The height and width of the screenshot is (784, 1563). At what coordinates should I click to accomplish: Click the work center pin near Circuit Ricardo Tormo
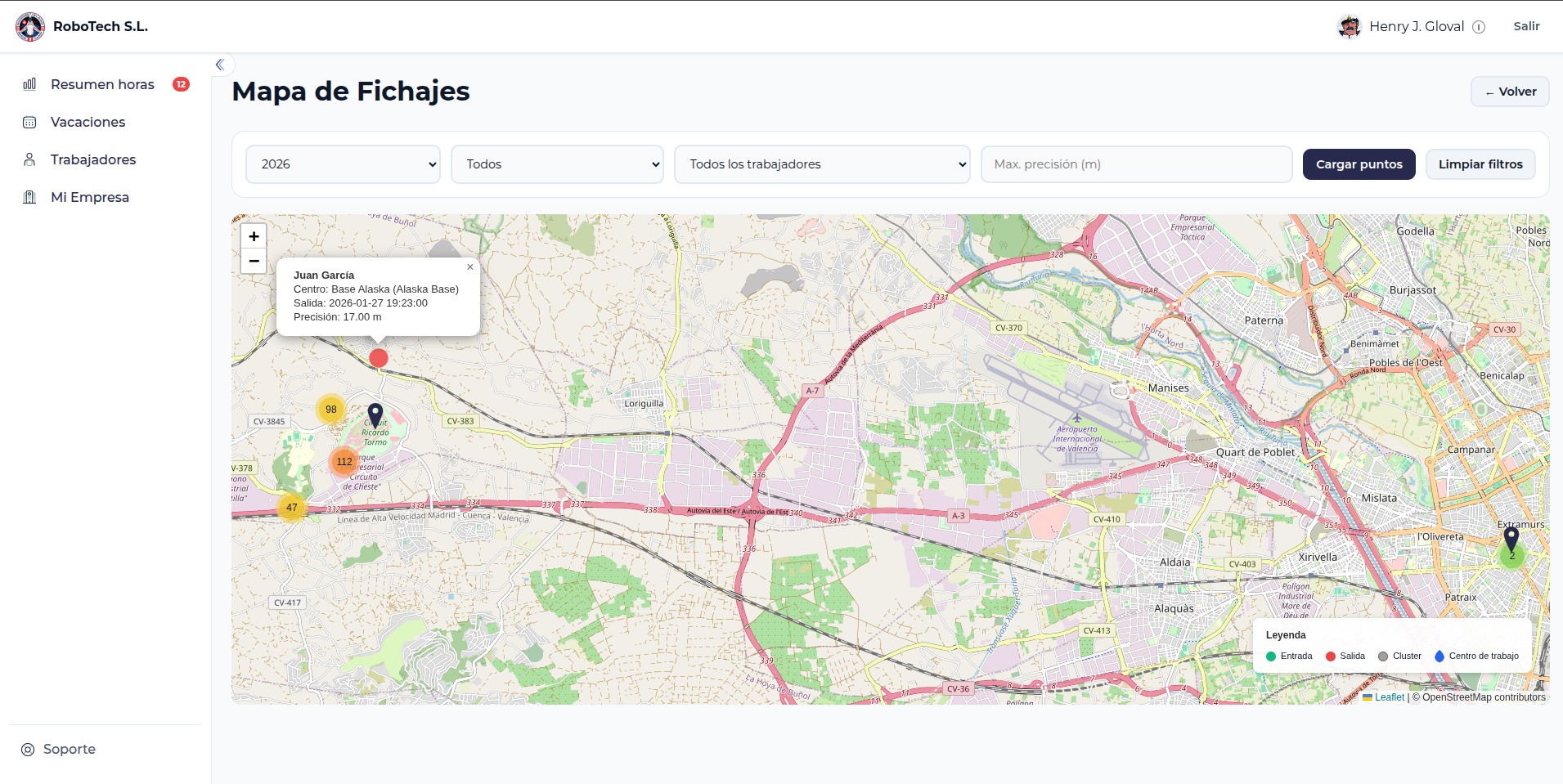tap(375, 414)
